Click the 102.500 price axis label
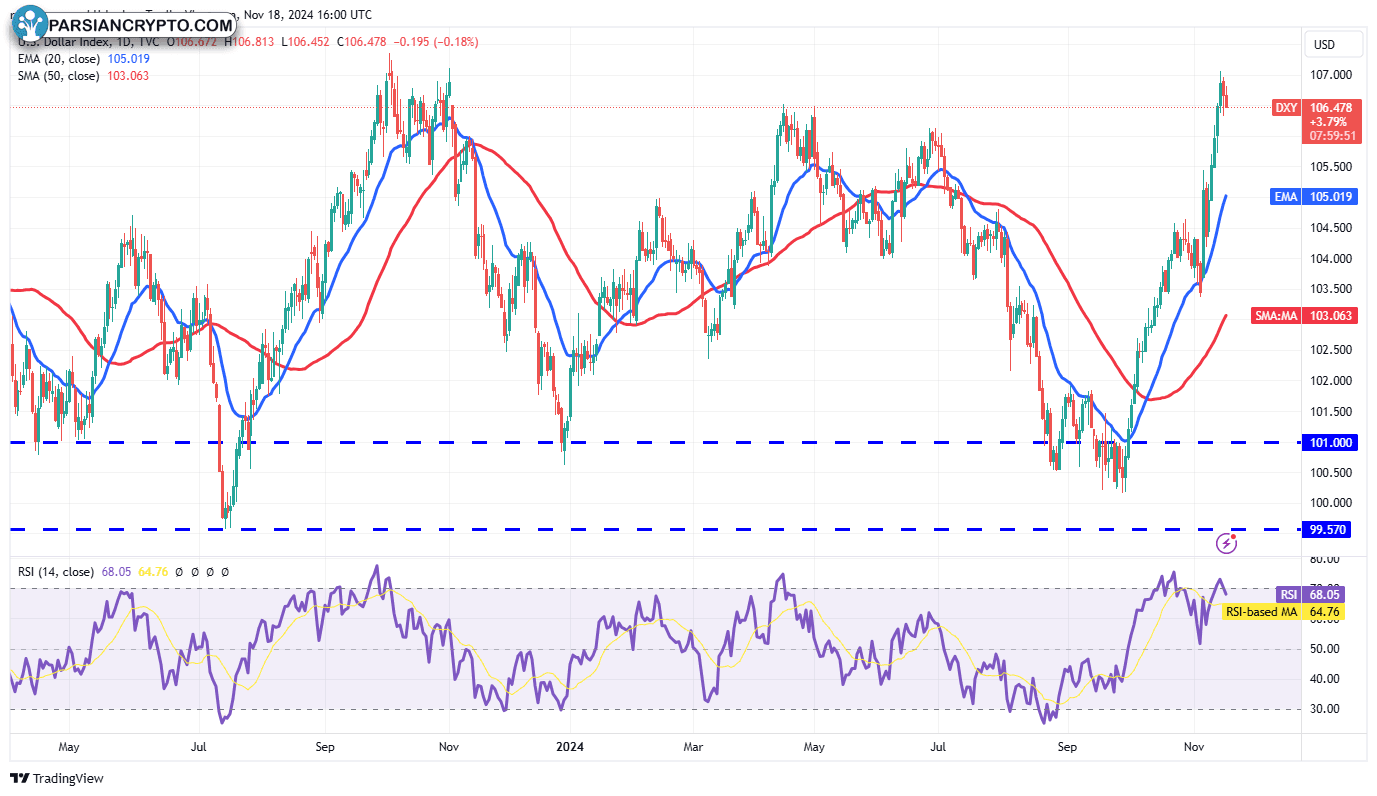The image size is (1377, 796). pos(1329,350)
